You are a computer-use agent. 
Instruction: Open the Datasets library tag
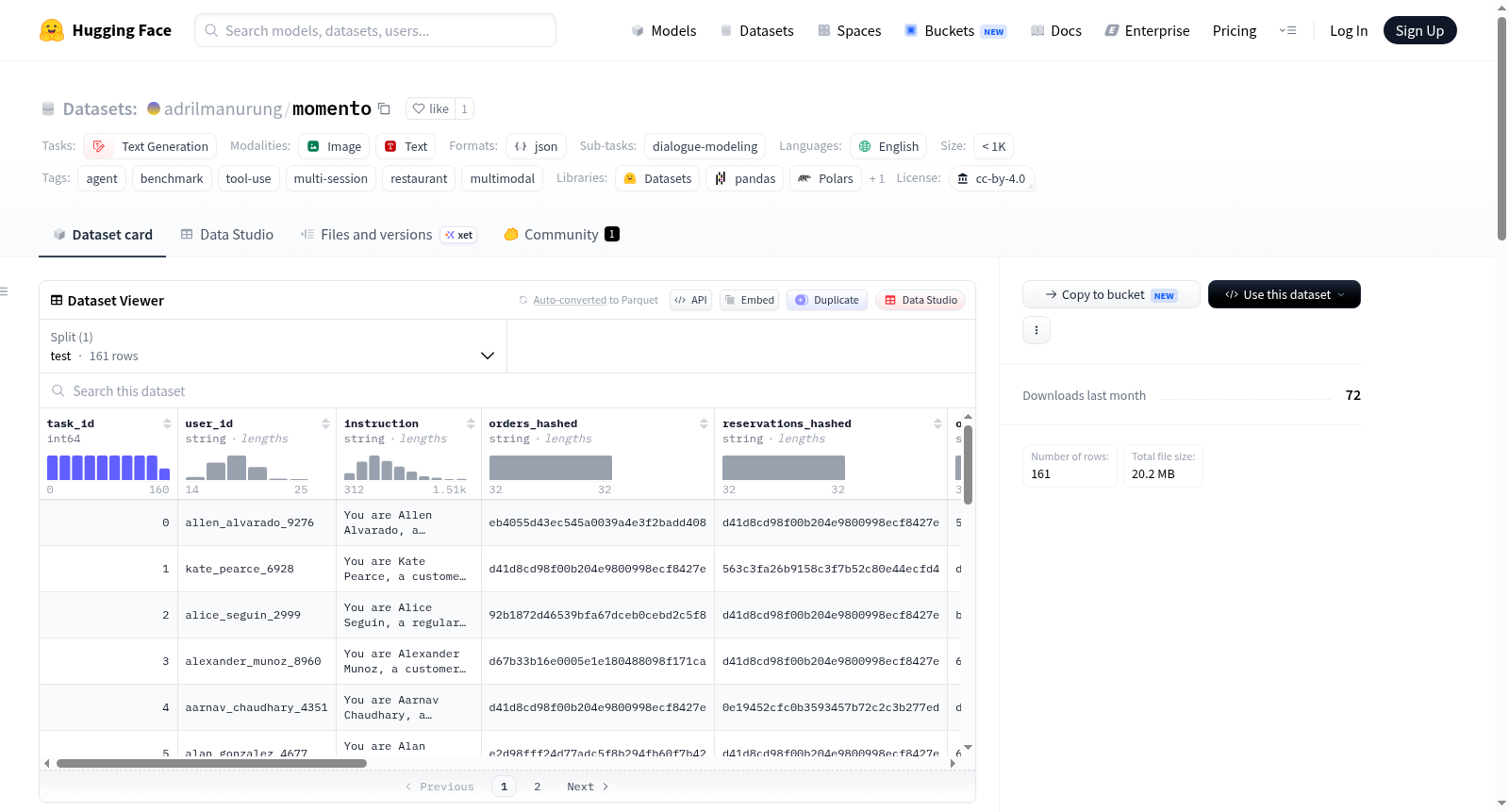(x=657, y=178)
